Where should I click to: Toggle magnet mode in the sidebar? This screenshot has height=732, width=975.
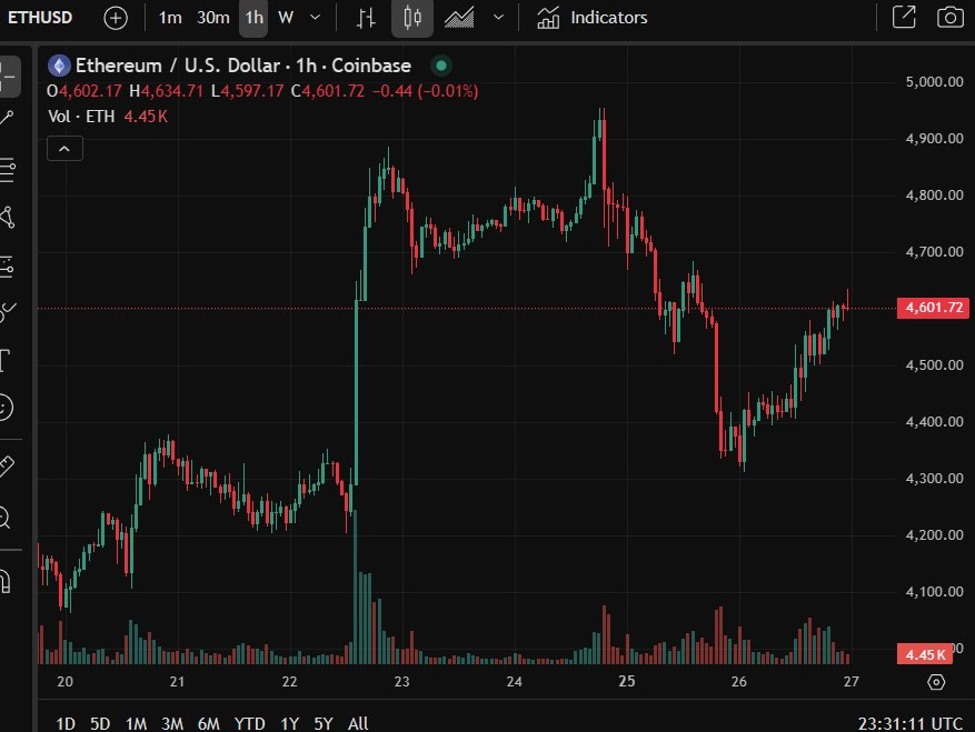(x=11, y=578)
